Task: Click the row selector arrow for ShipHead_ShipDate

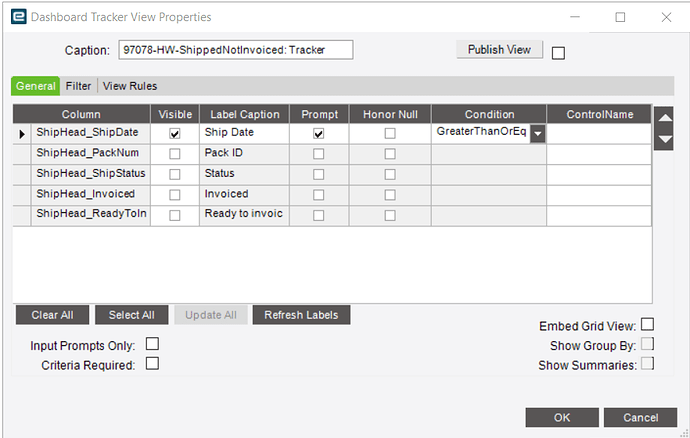Action: [x=22, y=133]
